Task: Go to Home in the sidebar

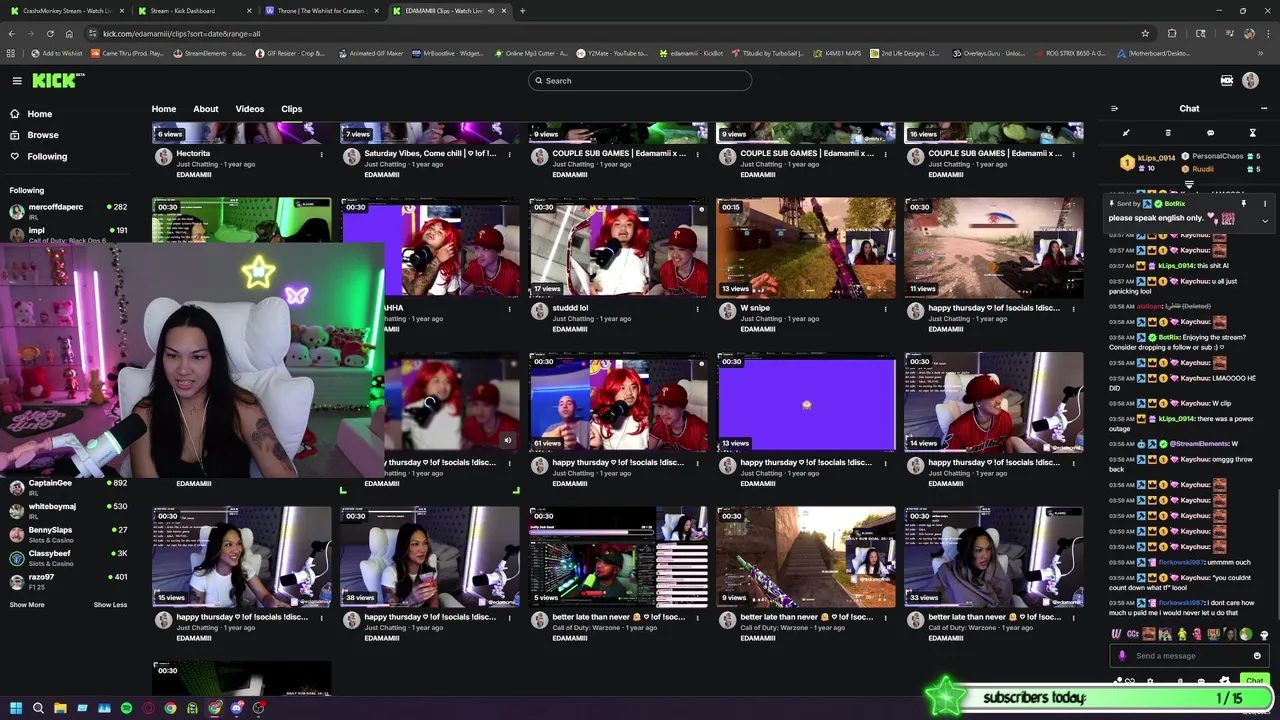Action: [40, 114]
